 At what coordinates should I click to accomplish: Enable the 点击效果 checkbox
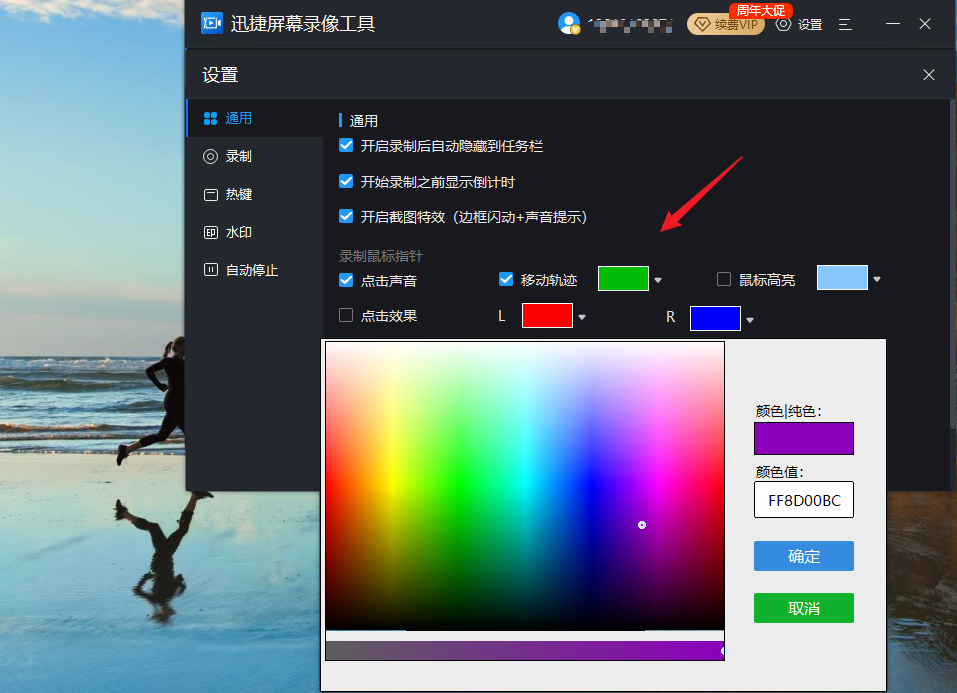coord(347,316)
